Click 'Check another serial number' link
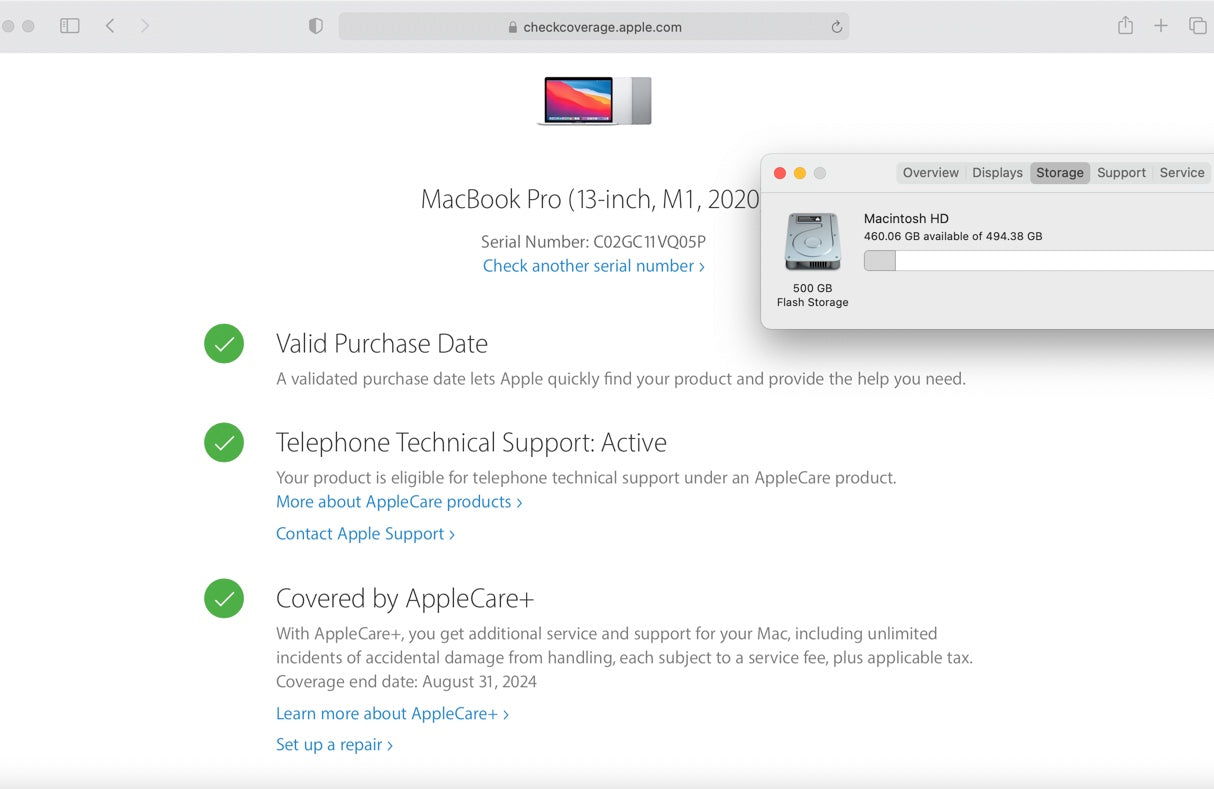 (593, 266)
